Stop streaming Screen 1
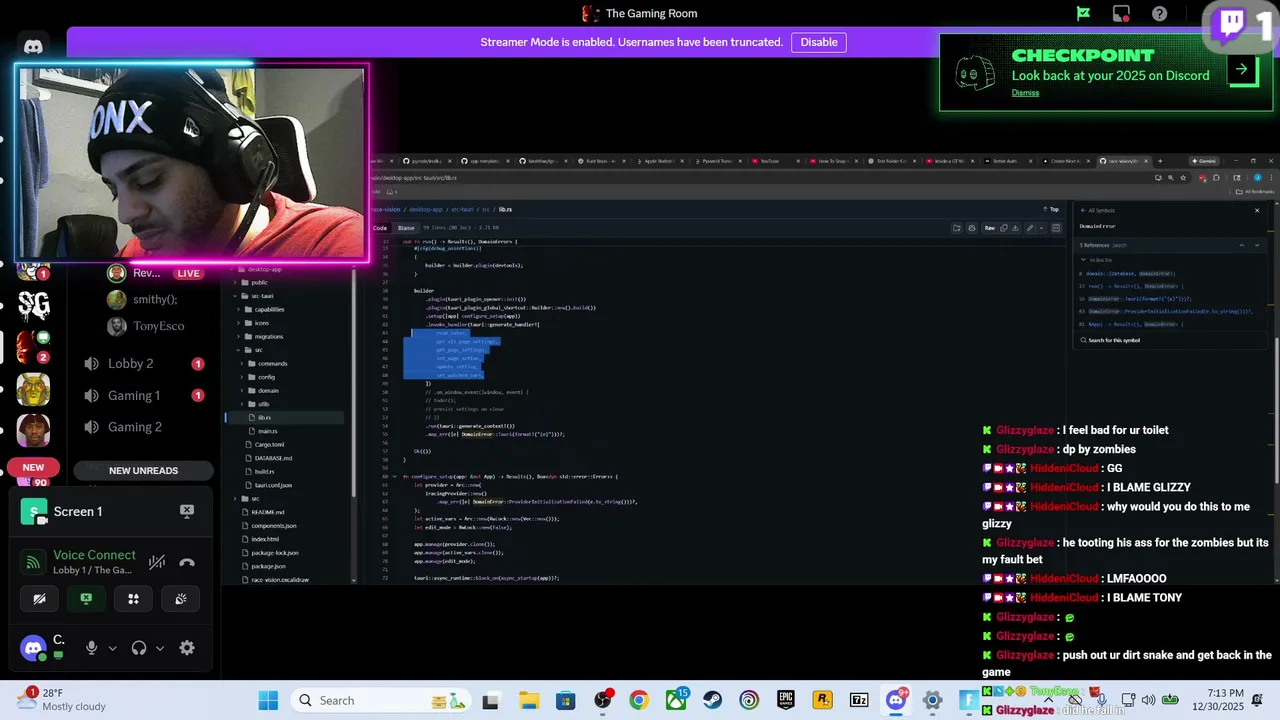 (x=186, y=511)
